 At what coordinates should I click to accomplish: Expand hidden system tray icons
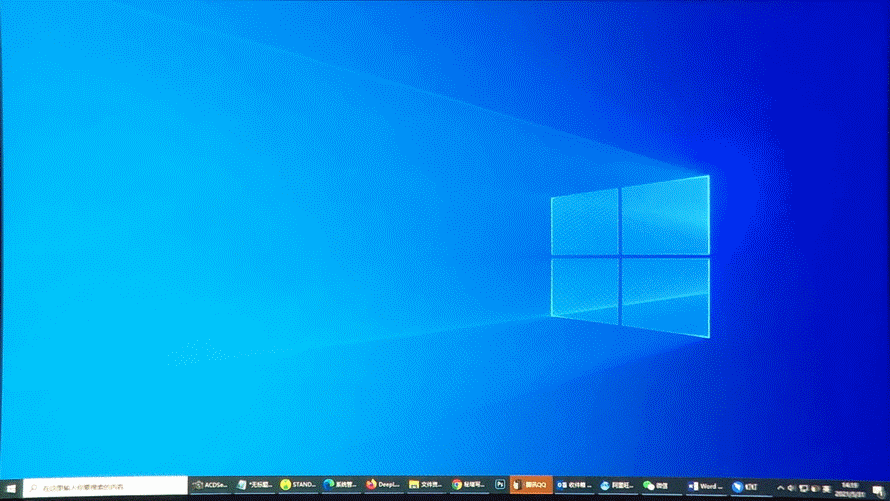[x=780, y=488]
